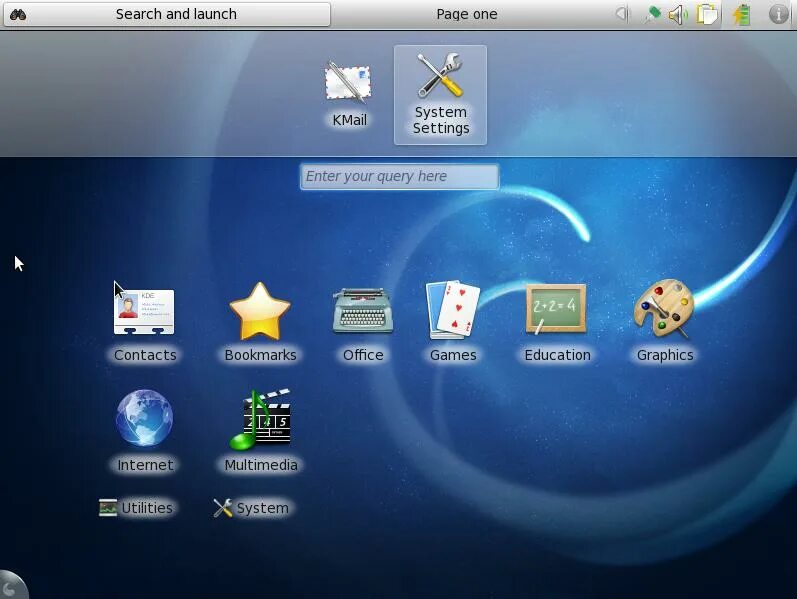Open the Plasma toolbox in the bottom-left corner
This screenshot has height=599, width=797.
click(11, 586)
